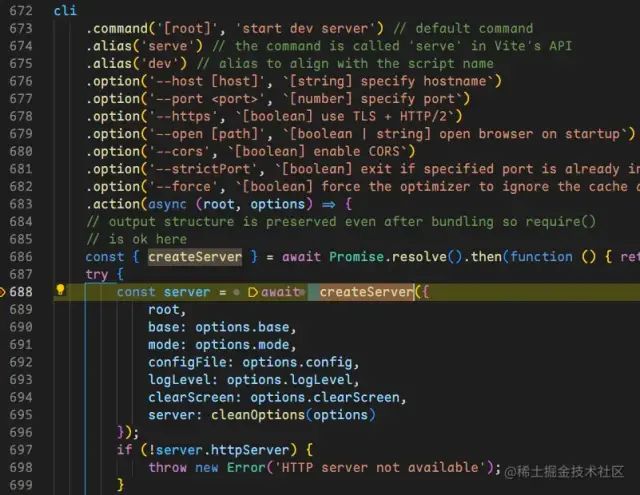Click the cli identifier on line 672
The image size is (640, 495).
65,11
